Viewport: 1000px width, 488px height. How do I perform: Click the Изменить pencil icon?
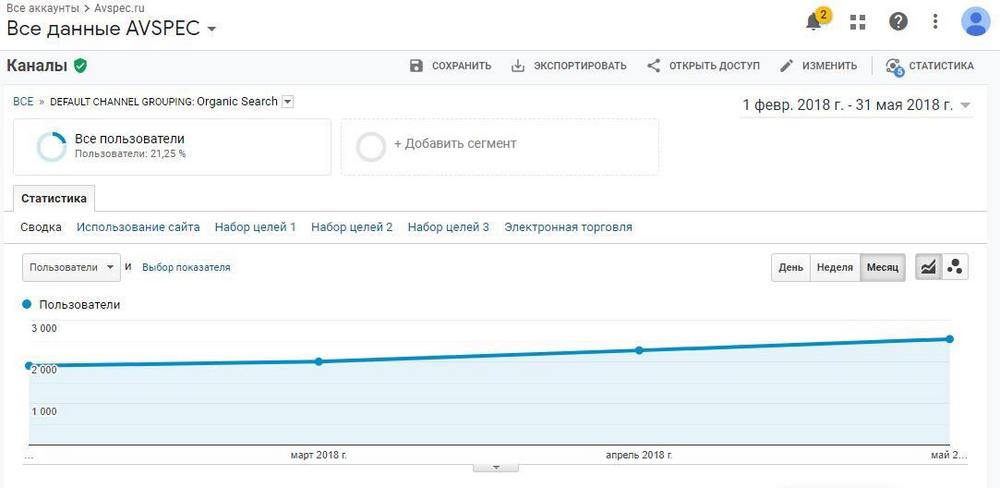[787, 66]
